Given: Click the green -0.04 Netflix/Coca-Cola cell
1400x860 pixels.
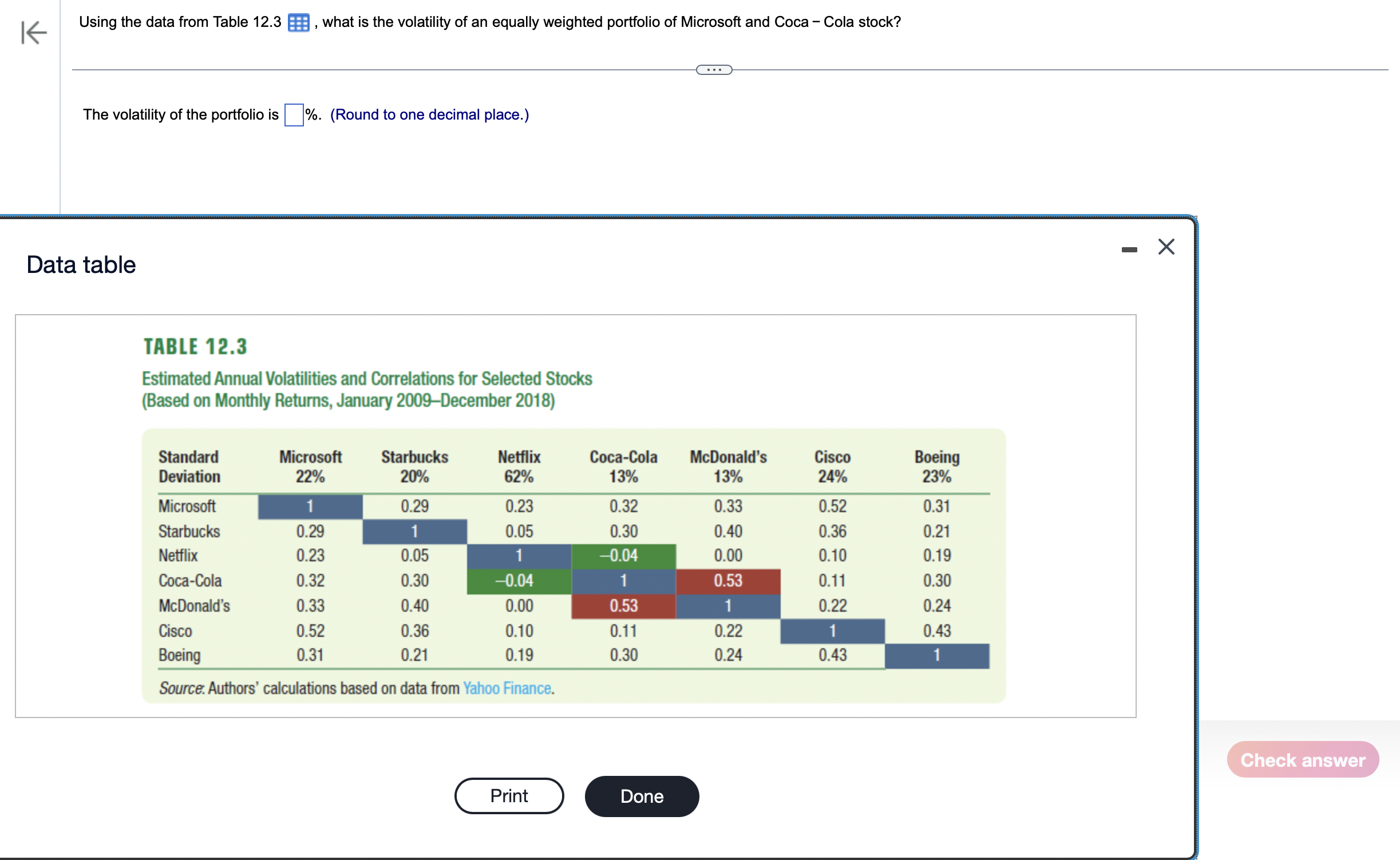Looking at the screenshot, I should pyautogui.click(x=623, y=556).
